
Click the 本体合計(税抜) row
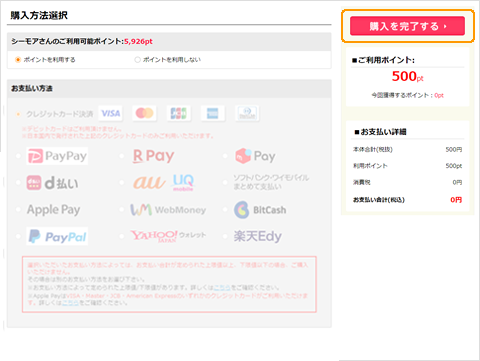[407, 149]
